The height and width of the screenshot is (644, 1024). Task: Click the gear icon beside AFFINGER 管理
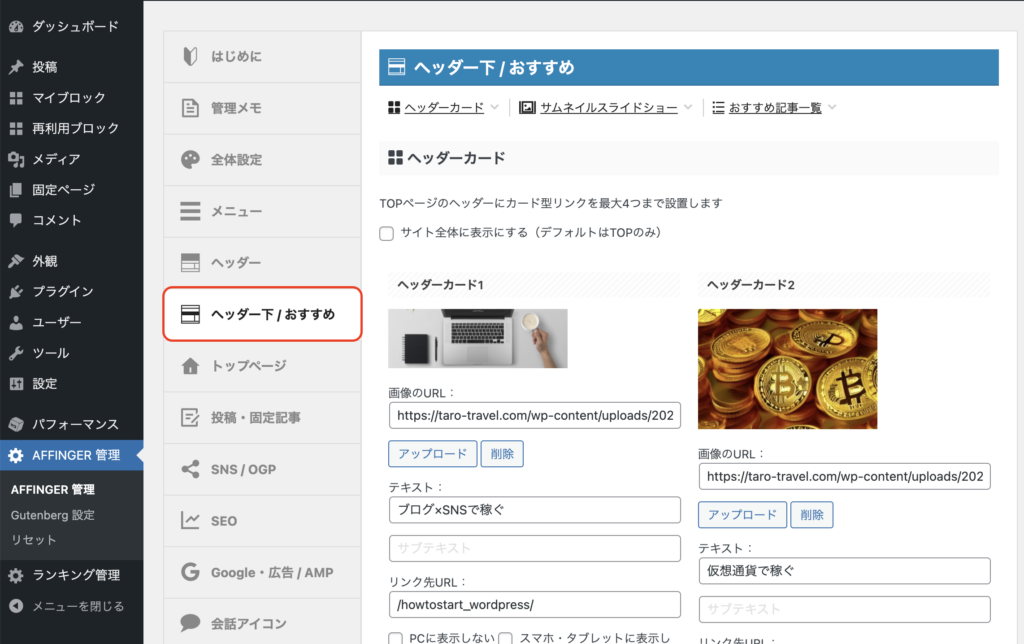16,455
